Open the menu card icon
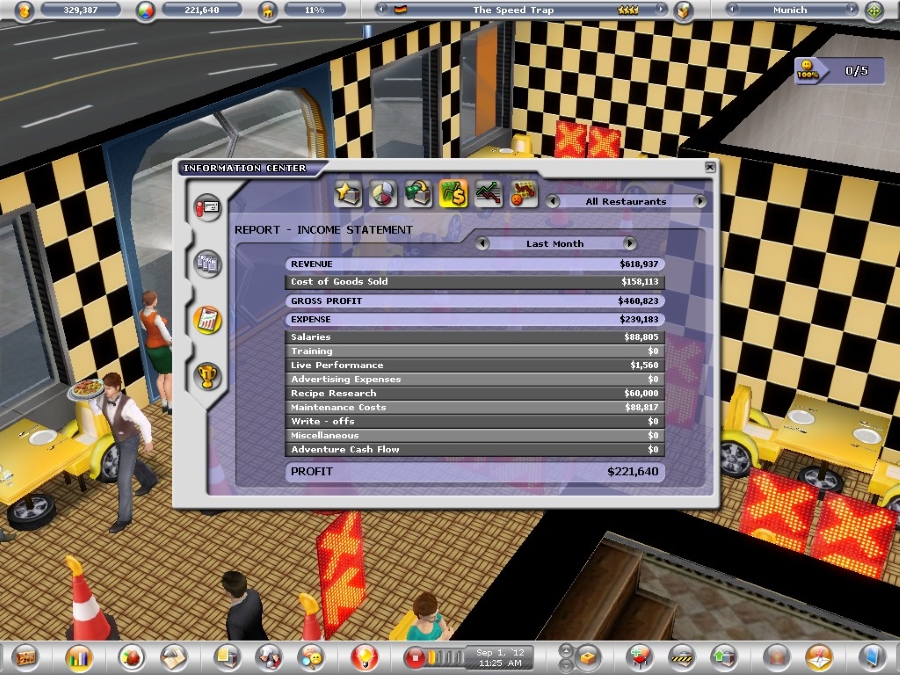The width and height of the screenshot is (900, 675). click(x=174, y=657)
